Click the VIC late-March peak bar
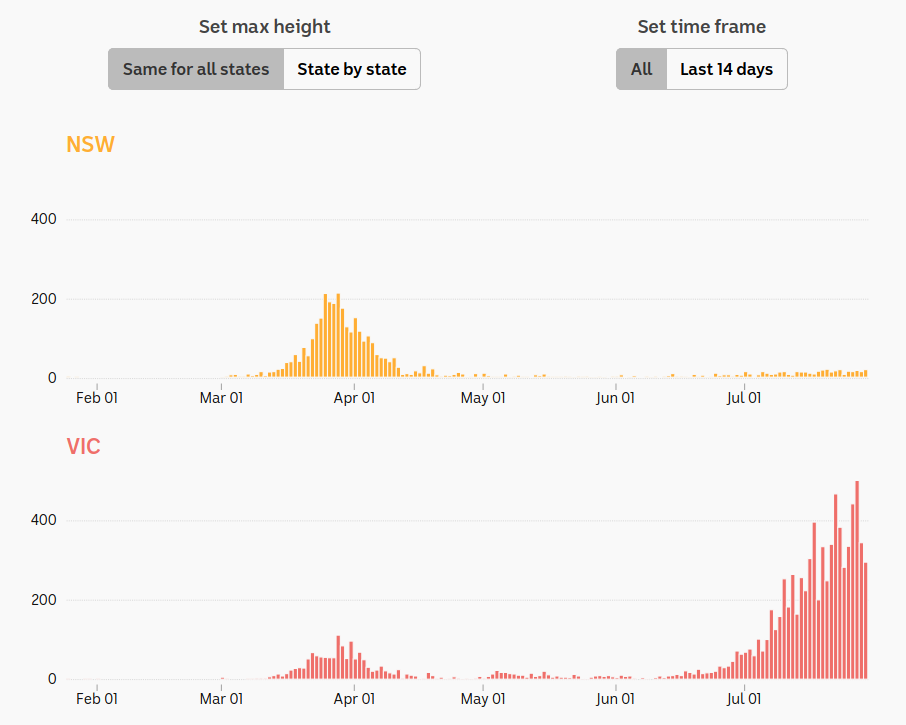Screen dimensions: 906x725 [x=338, y=657]
